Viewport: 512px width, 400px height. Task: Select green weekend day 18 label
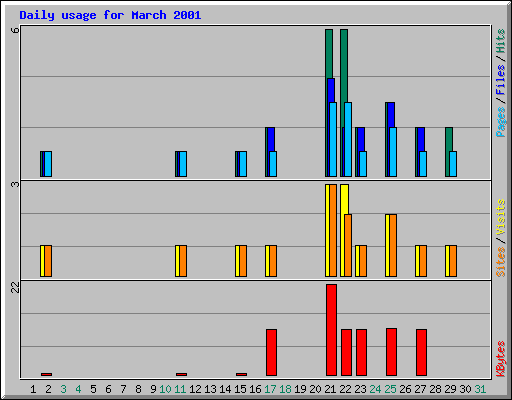pos(285,389)
